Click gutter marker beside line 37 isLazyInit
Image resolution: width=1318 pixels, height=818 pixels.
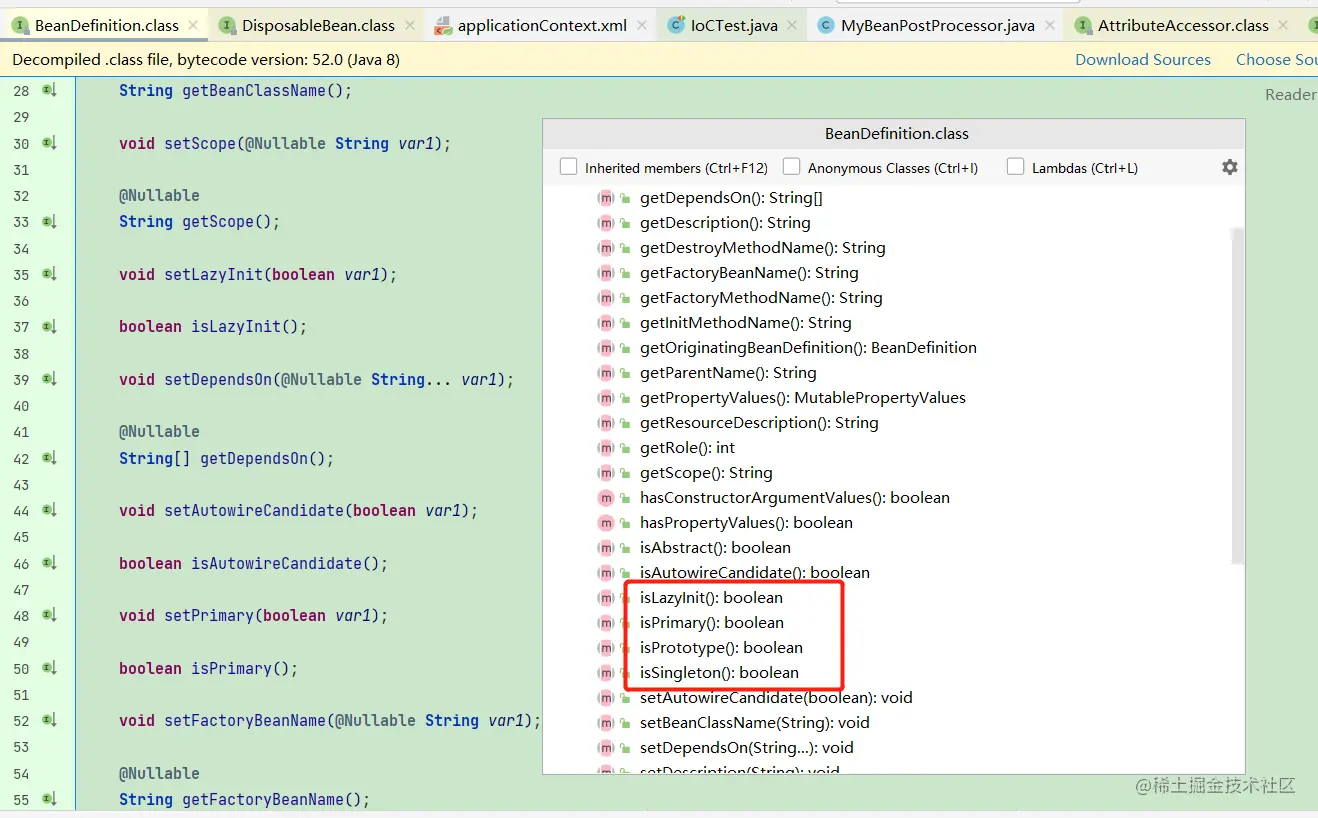[49, 327]
